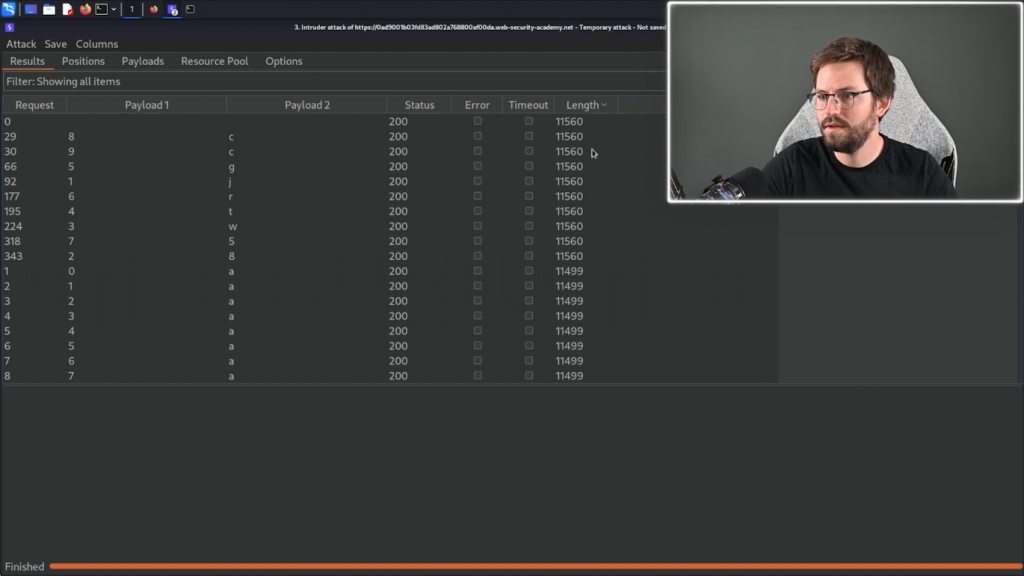Click the show desktop icon in panel

point(31,9)
